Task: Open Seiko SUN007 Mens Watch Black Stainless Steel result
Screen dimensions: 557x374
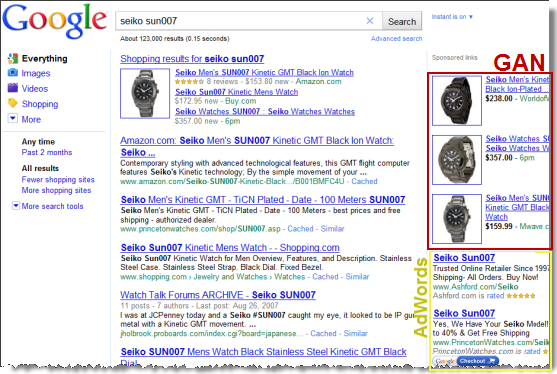Action: [x=263, y=356]
